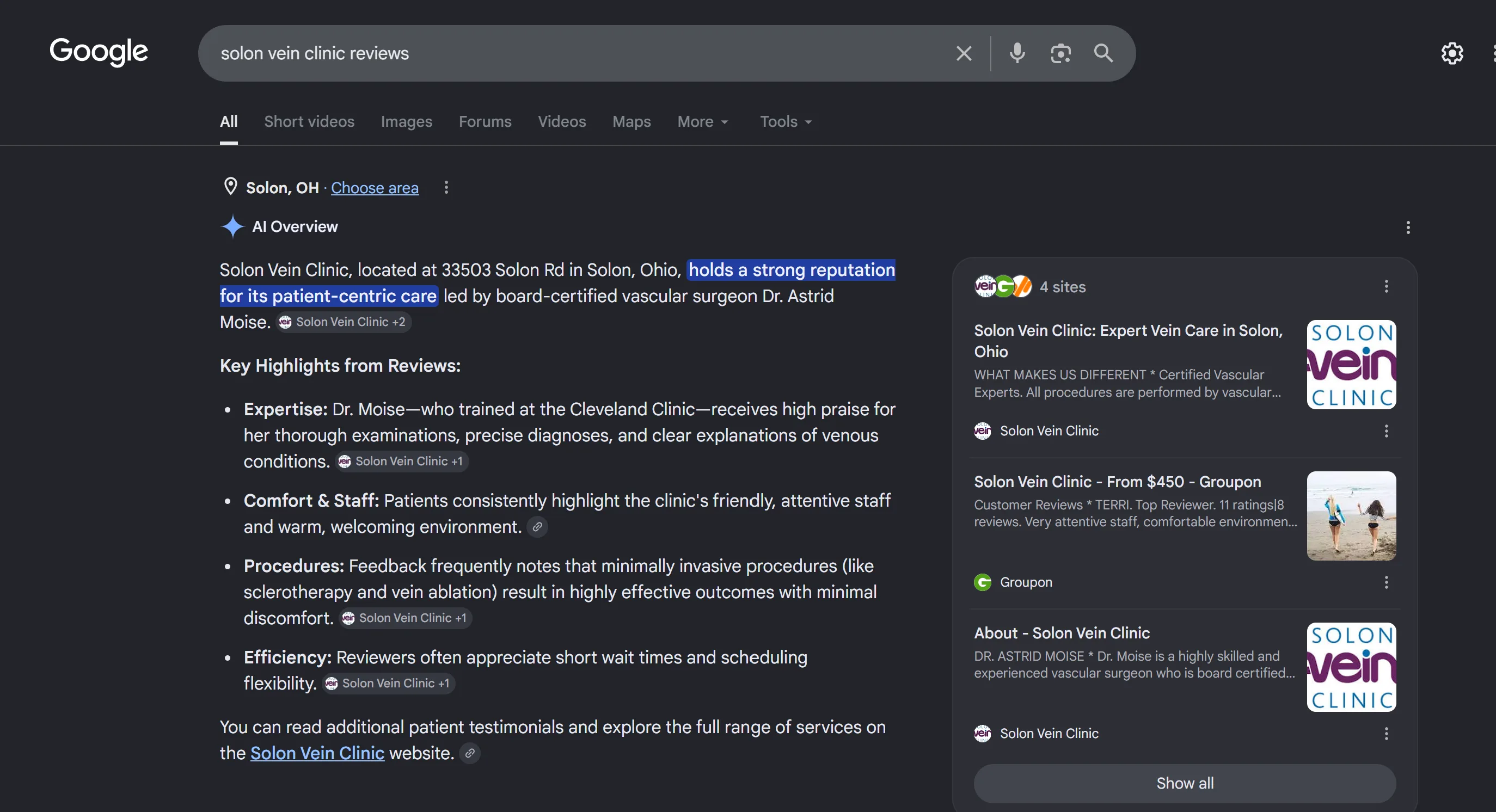Switch to the Images tab
This screenshot has height=812, width=1496.
tap(407, 121)
